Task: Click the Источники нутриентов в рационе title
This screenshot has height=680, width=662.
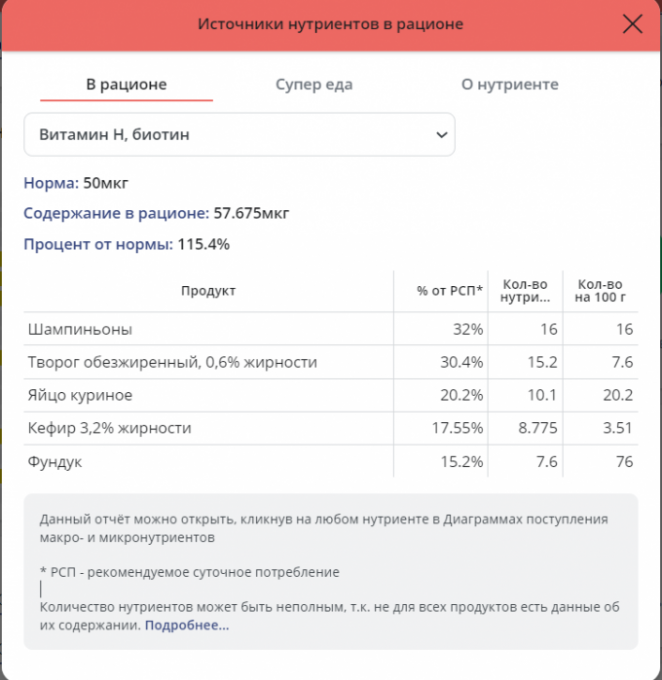Action: tap(330, 24)
